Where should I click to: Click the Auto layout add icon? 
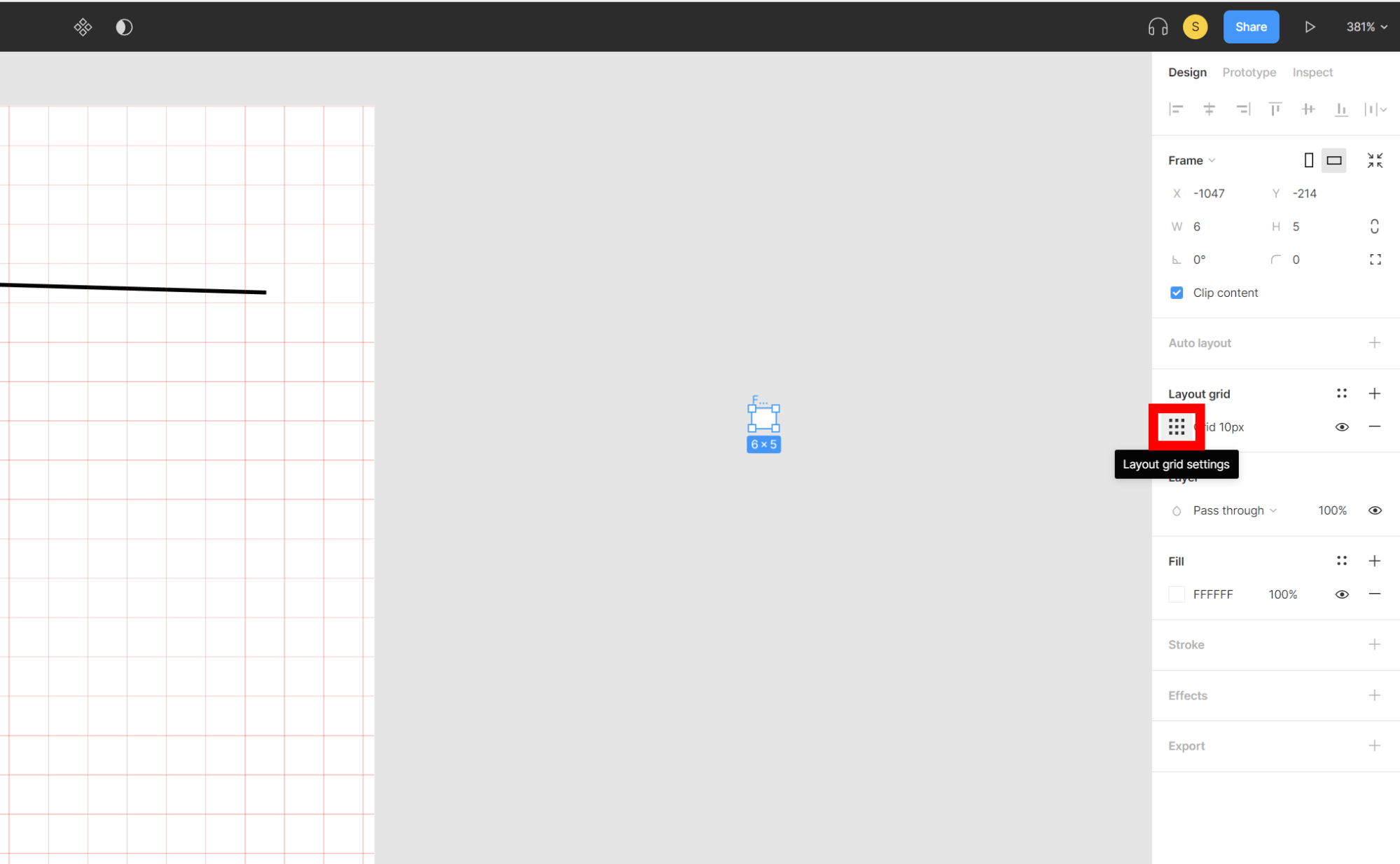1375,343
